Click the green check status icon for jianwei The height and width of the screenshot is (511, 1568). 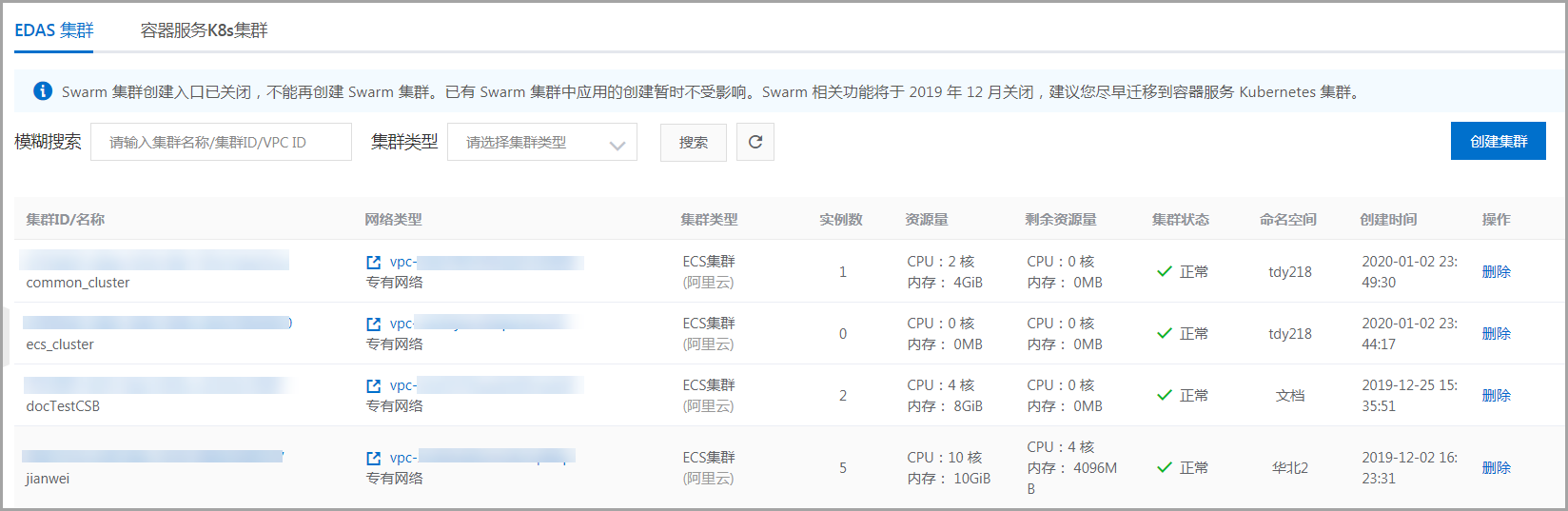[1164, 468]
